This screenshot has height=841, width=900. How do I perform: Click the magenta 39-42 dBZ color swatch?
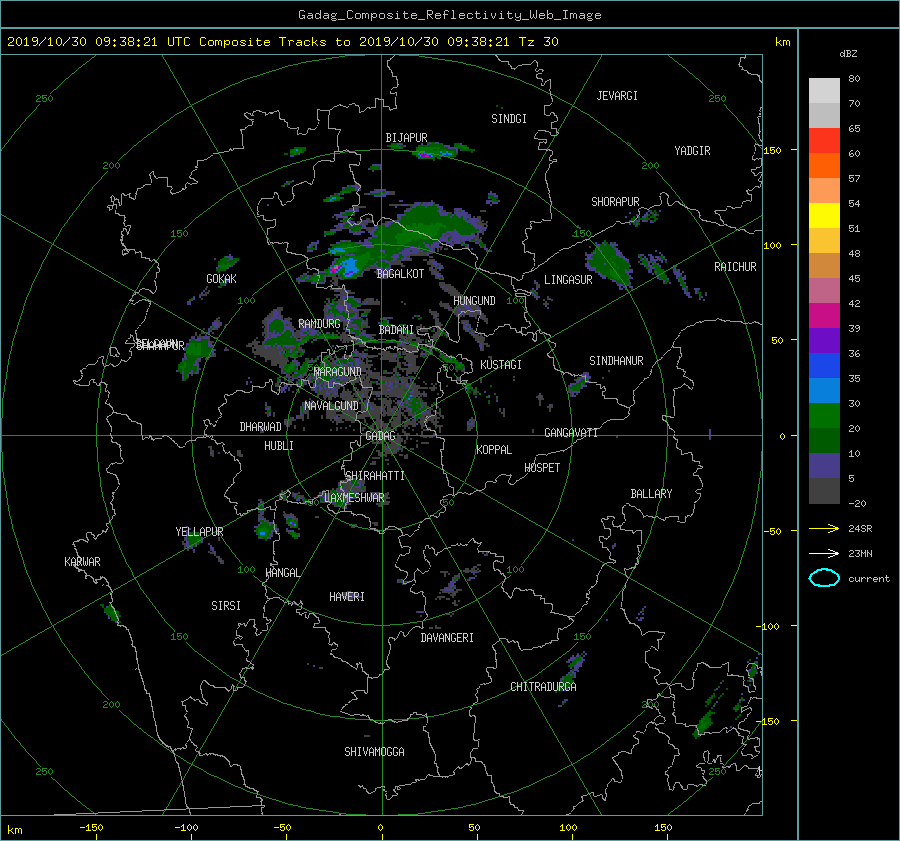click(x=824, y=315)
